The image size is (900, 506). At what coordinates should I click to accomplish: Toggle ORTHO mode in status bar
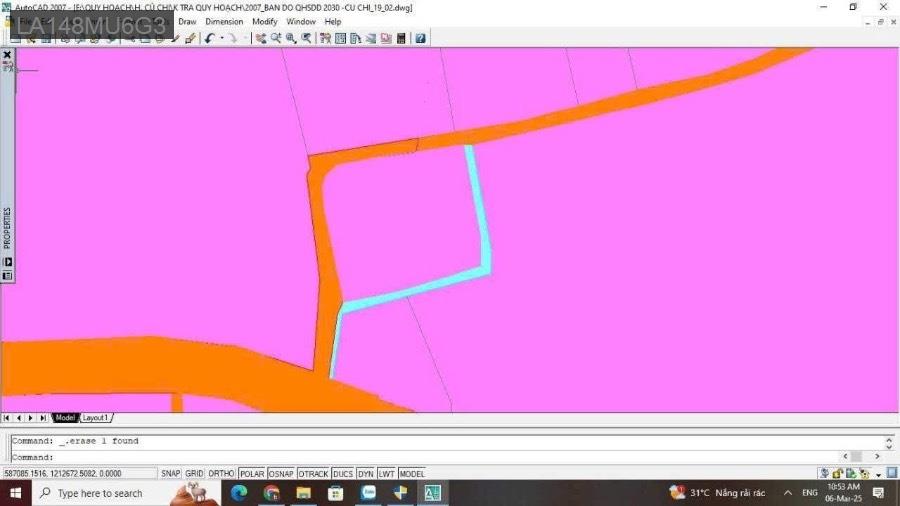coord(223,473)
